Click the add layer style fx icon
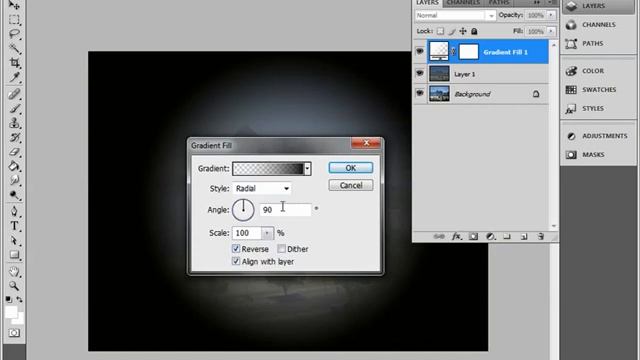The width and height of the screenshot is (640, 360). [456, 236]
